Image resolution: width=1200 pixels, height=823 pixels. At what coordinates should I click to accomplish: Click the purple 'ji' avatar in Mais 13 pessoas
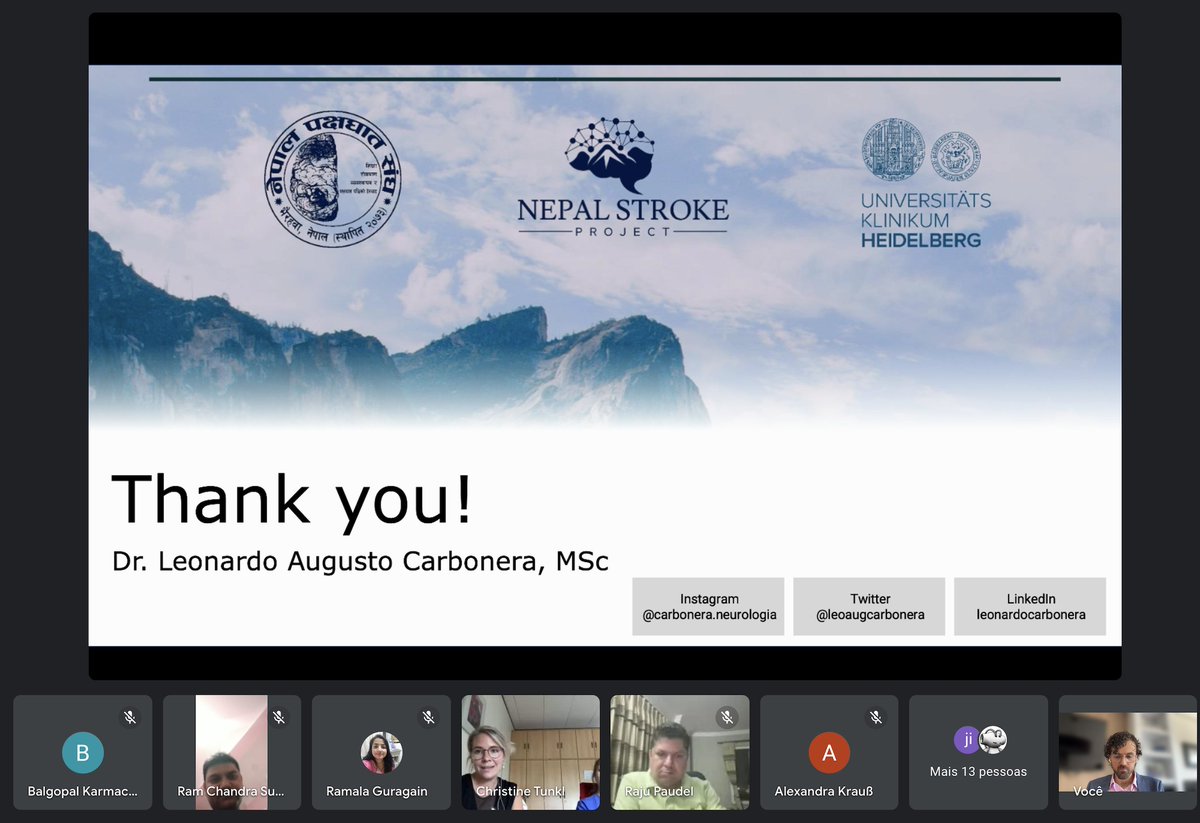click(966, 740)
